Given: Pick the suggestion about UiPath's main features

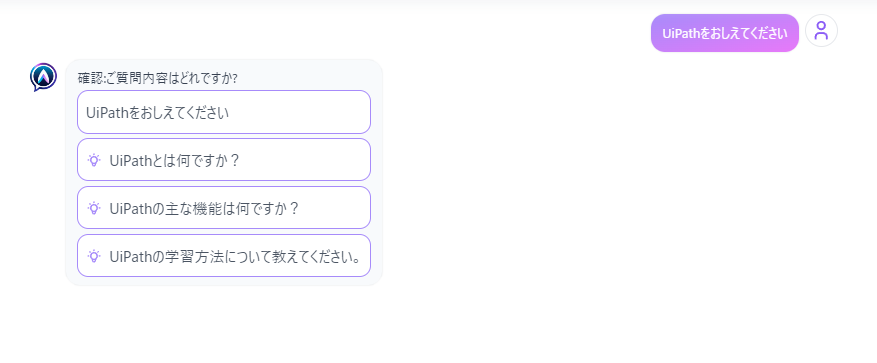Looking at the screenshot, I should [224, 208].
